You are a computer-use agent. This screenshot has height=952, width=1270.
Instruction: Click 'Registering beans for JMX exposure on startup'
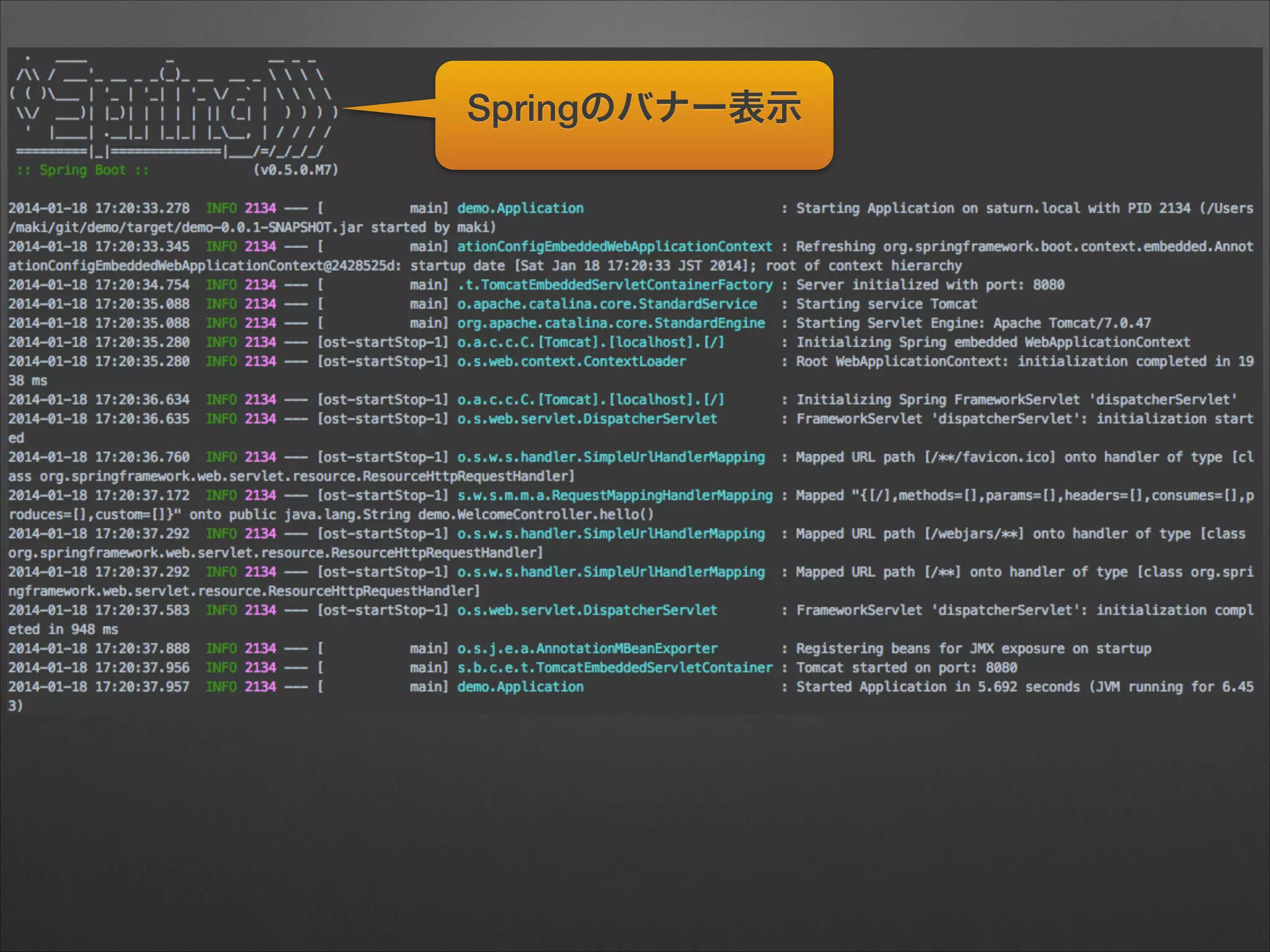[974, 648]
